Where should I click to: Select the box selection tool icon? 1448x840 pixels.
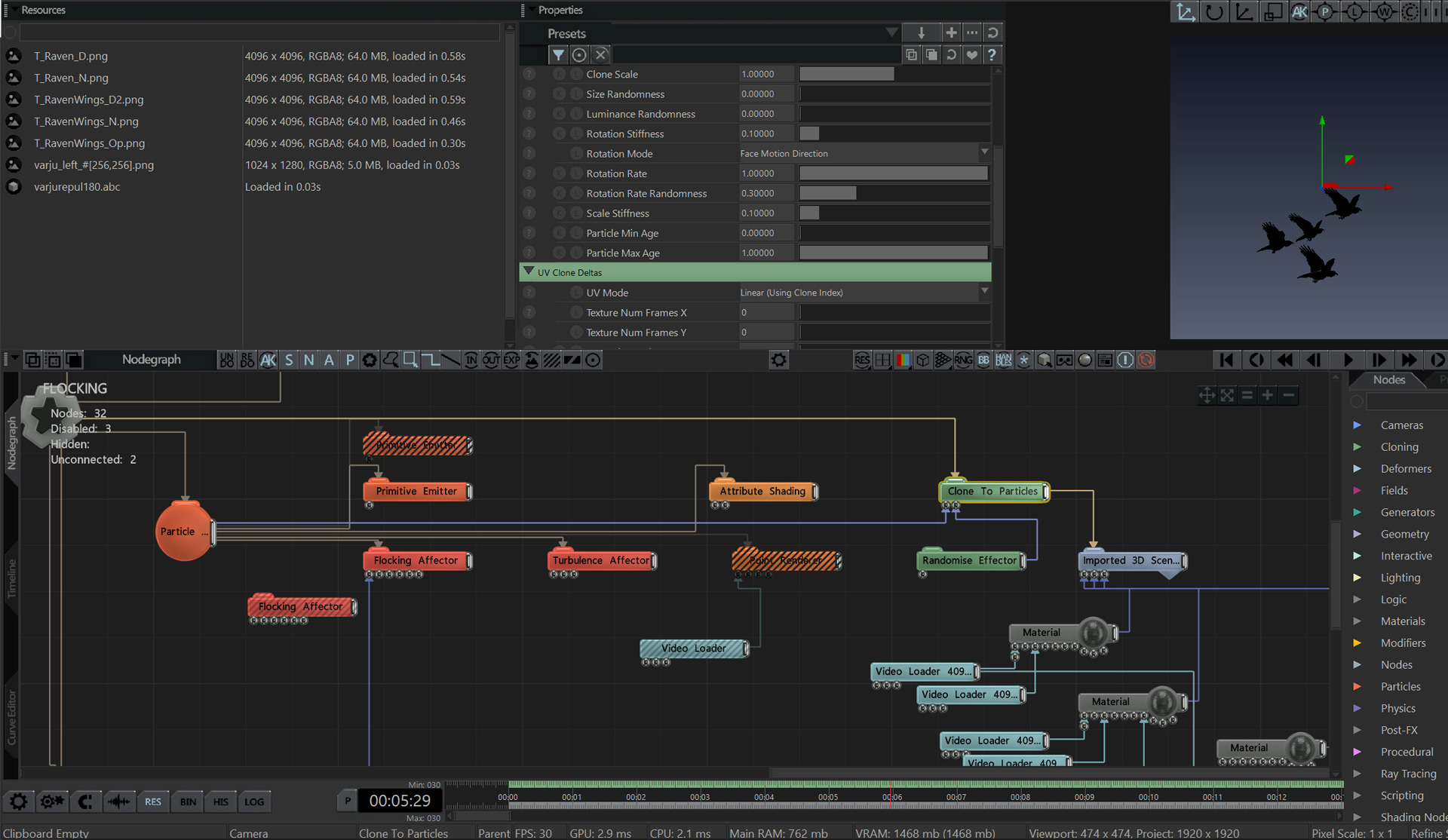(410, 360)
